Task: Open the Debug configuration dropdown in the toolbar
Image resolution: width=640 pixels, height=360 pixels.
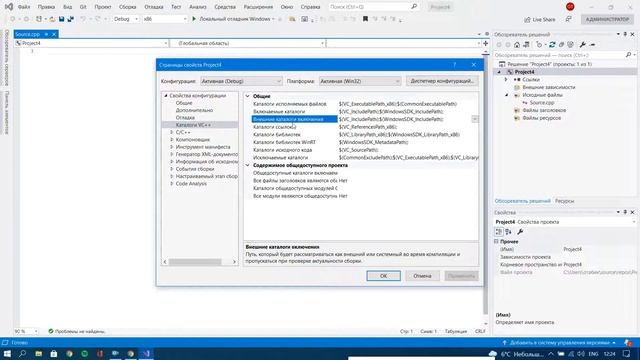Action: click(126, 19)
